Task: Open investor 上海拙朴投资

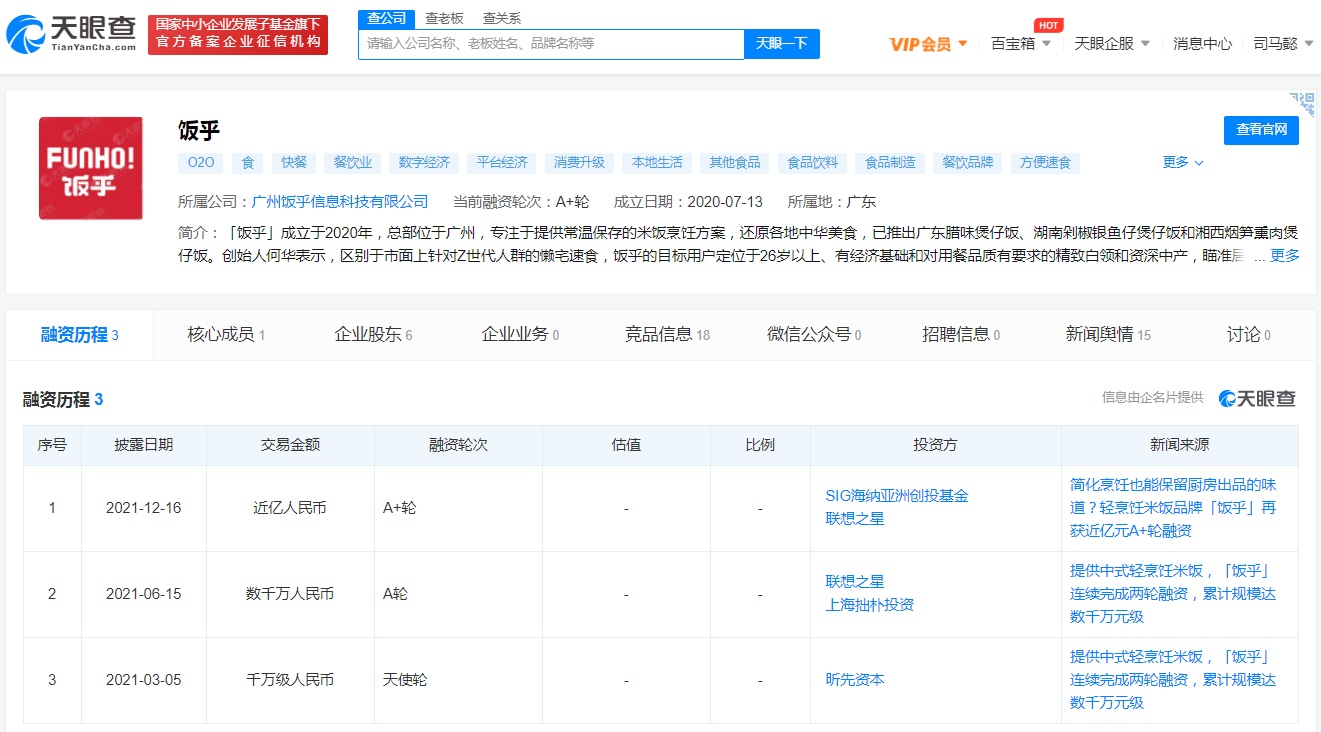Action: coord(870,605)
